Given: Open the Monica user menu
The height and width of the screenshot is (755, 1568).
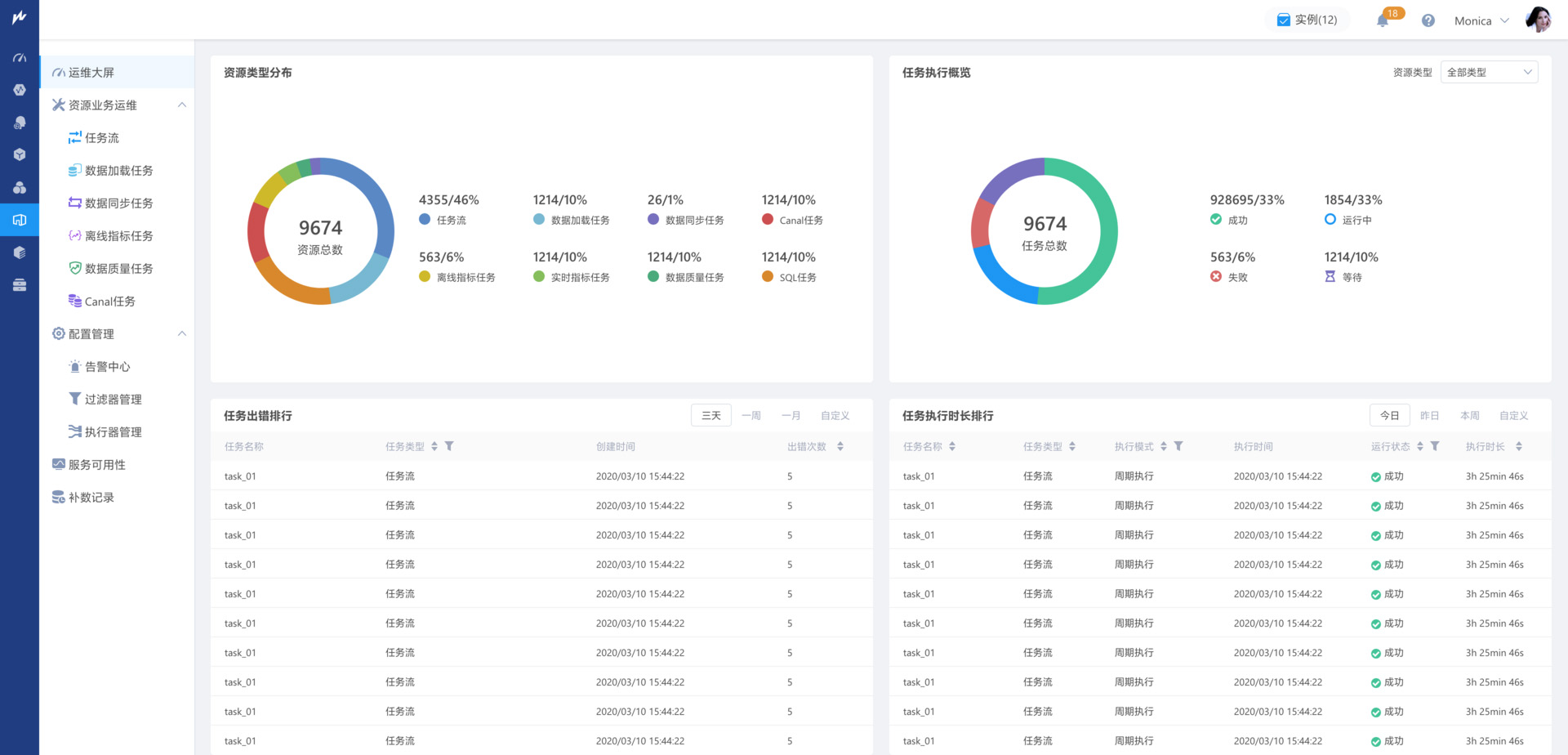Looking at the screenshot, I should 1481,21.
